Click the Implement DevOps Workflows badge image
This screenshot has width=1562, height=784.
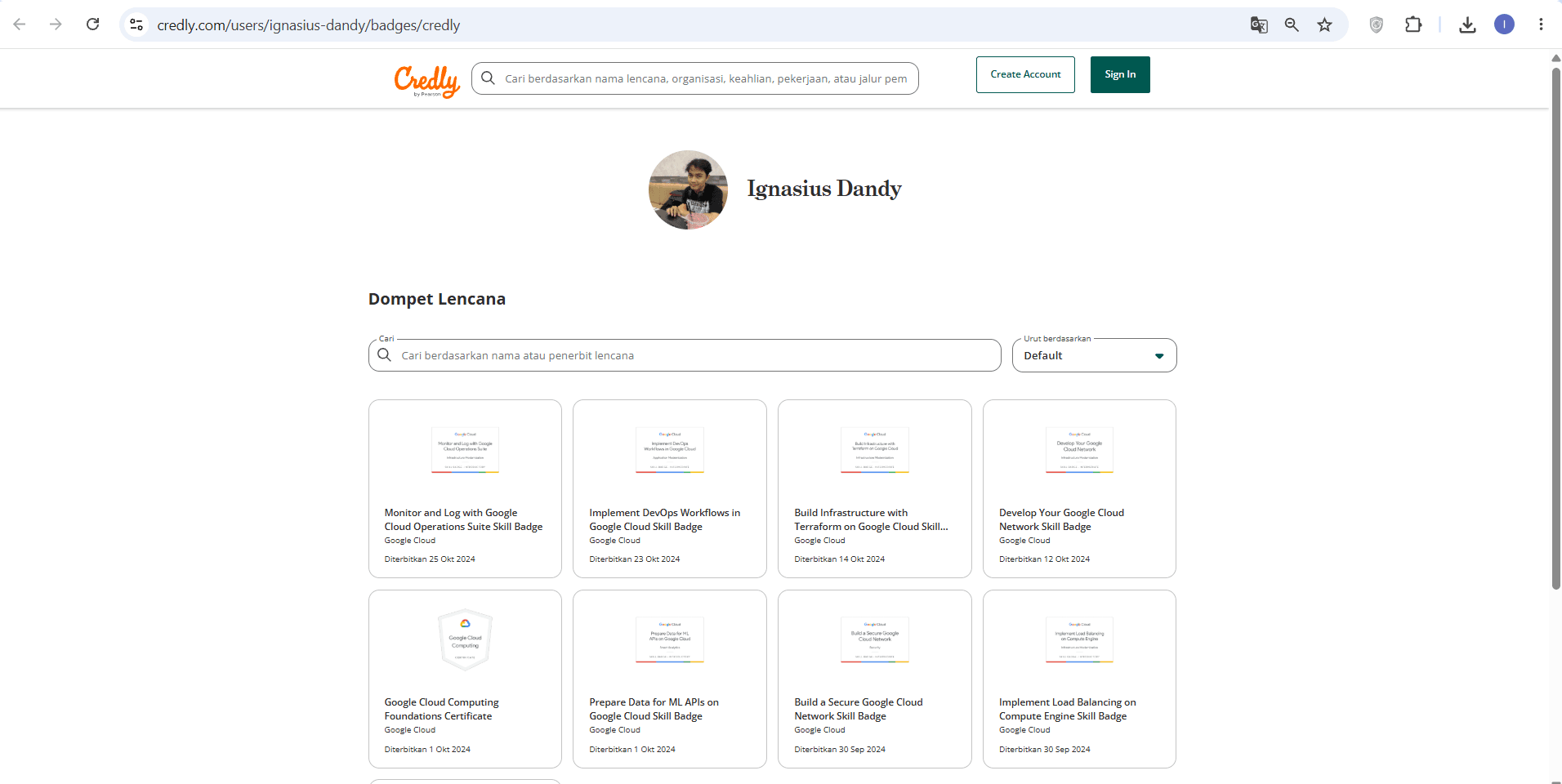pyautogui.click(x=670, y=450)
